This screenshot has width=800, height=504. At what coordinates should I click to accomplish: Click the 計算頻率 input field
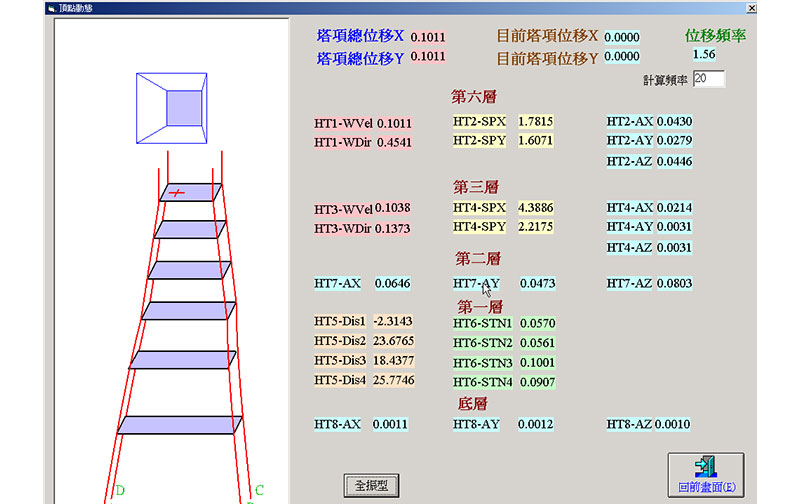click(708, 79)
